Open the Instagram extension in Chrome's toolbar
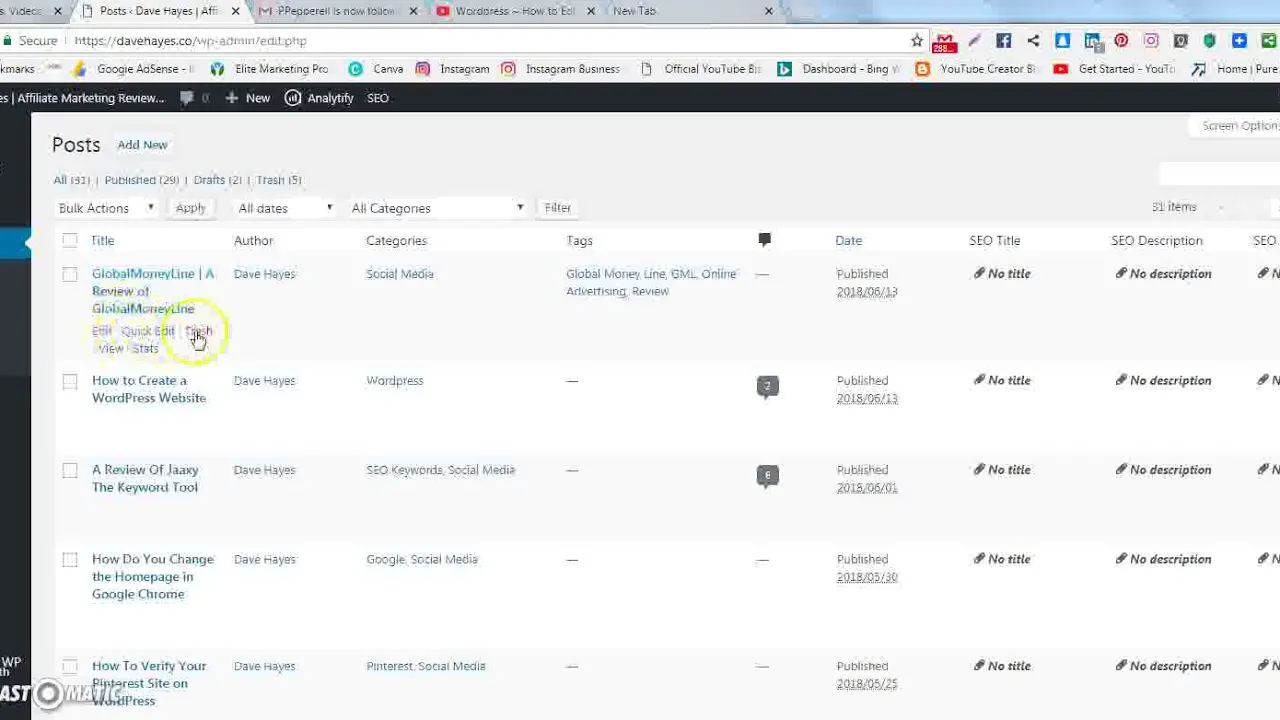Image resolution: width=1280 pixels, height=720 pixels. (x=1151, y=41)
